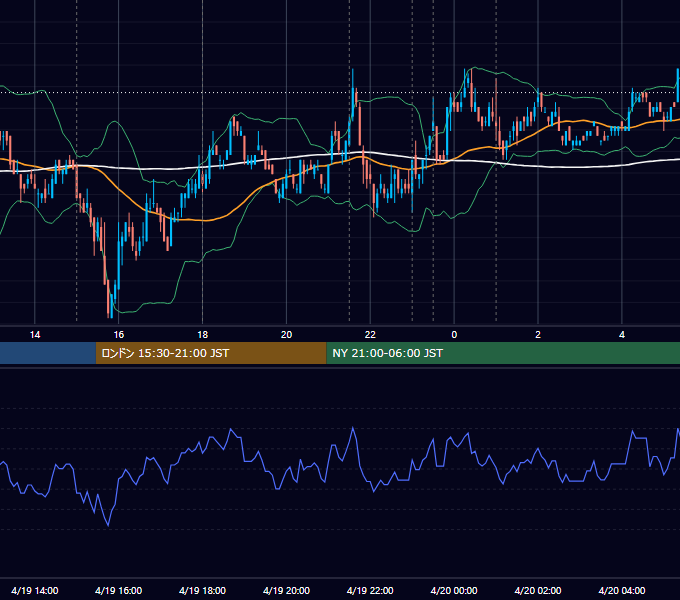680x600 pixels.
Task: Click the 4/19 20:00 time label
Action: [286, 590]
